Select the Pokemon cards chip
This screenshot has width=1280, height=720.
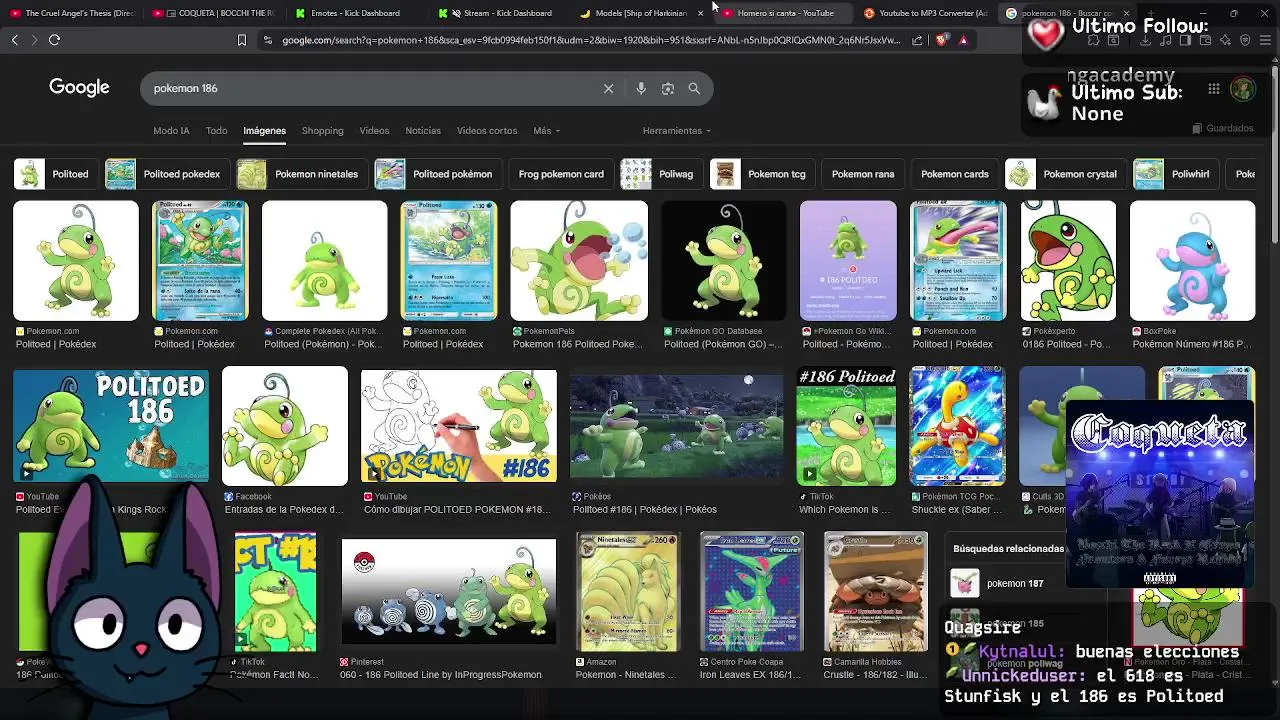coord(955,174)
